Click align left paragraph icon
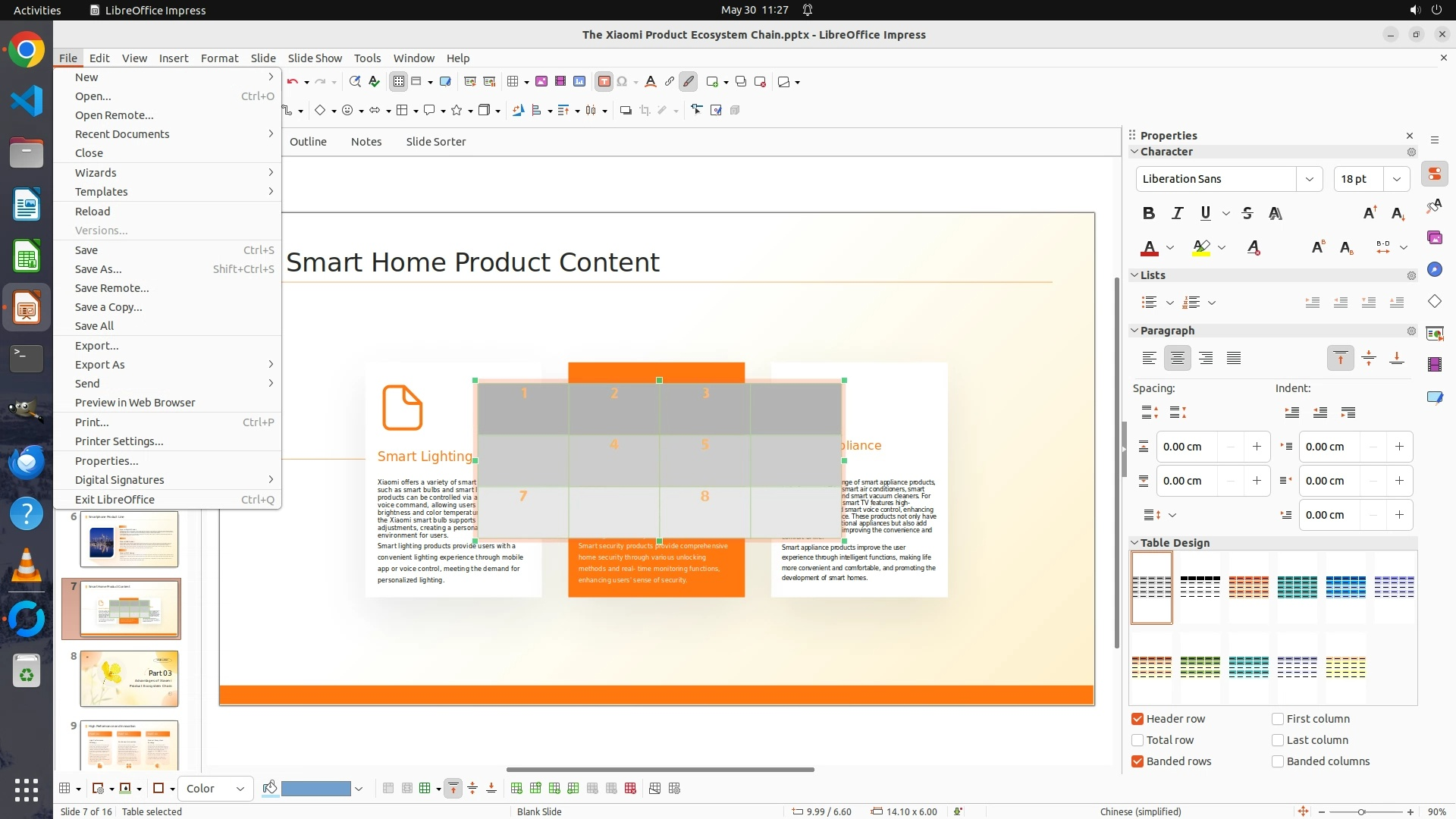1456x819 pixels. click(x=1149, y=358)
